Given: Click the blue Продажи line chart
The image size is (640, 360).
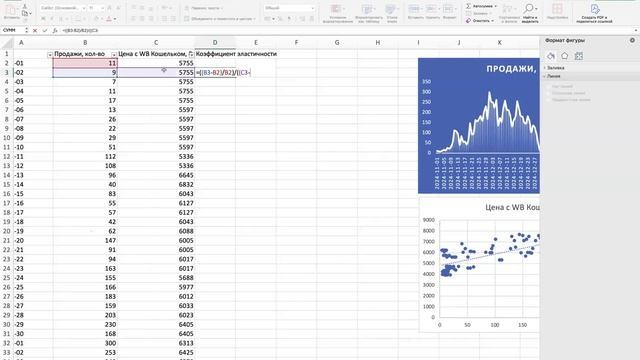Looking at the screenshot, I should click(x=479, y=125).
